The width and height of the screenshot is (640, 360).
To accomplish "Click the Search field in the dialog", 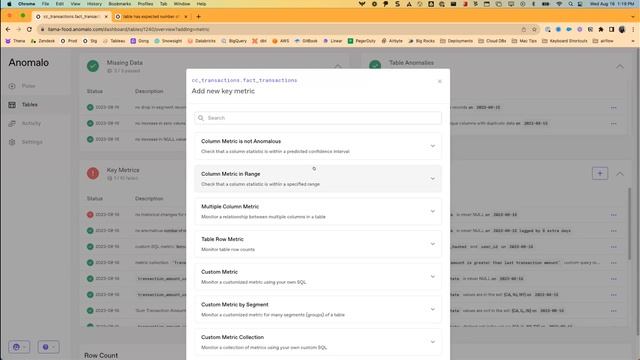I will (318, 118).
